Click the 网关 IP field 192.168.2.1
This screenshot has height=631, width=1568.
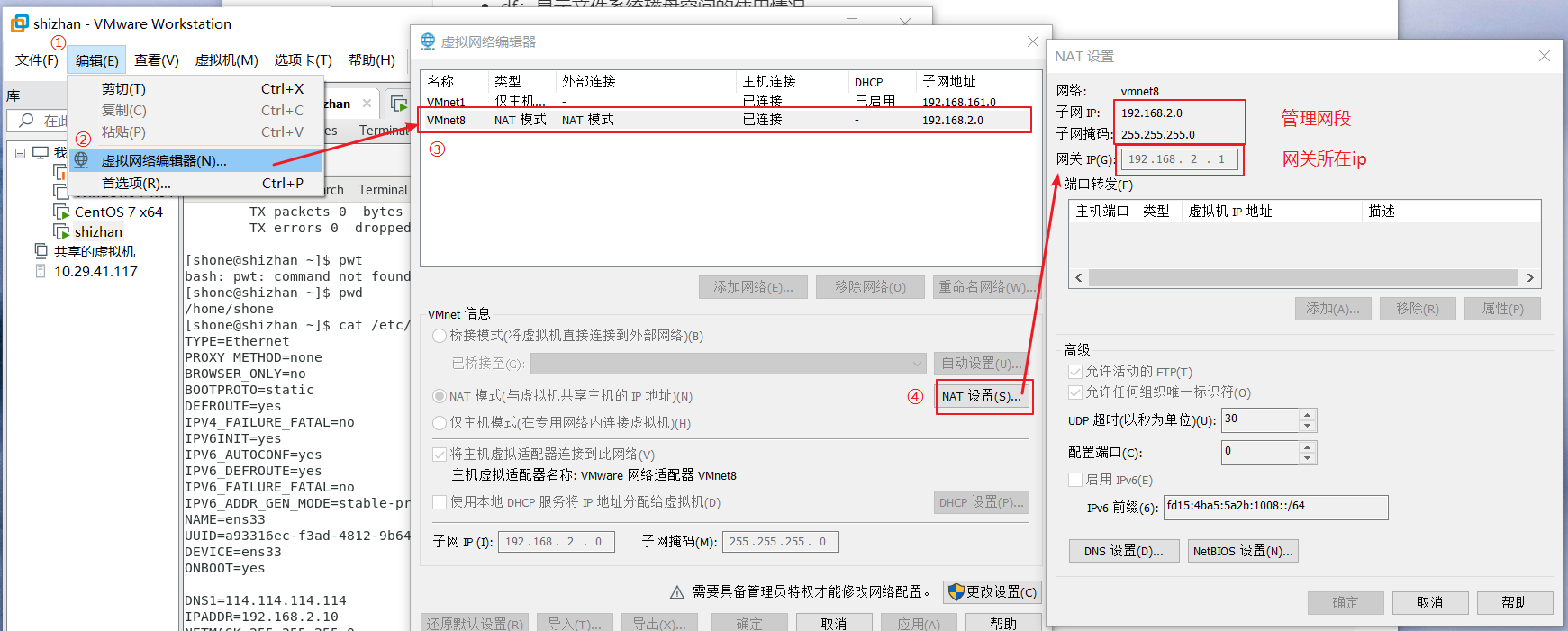[x=1179, y=159]
